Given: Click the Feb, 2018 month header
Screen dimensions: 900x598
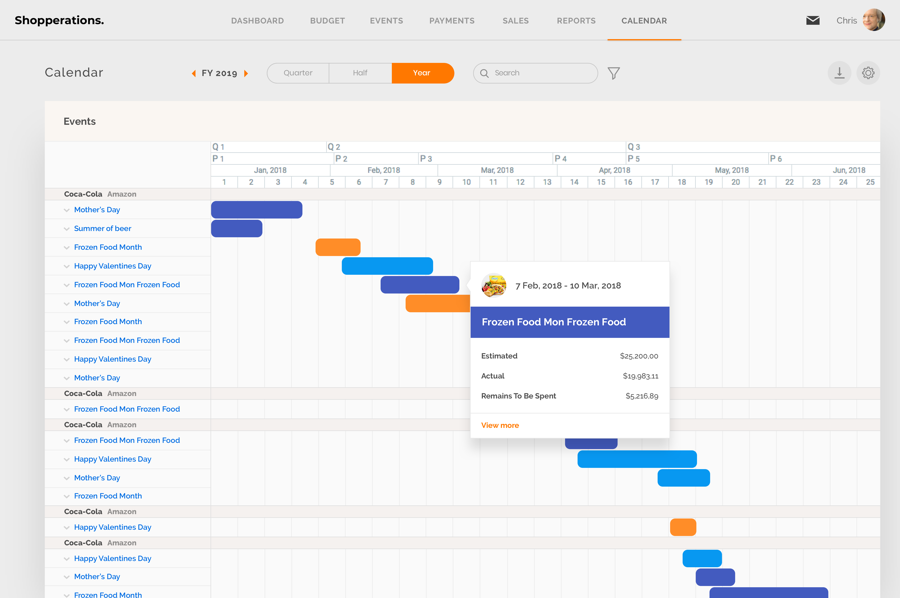Looking at the screenshot, I should click(383, 170).
